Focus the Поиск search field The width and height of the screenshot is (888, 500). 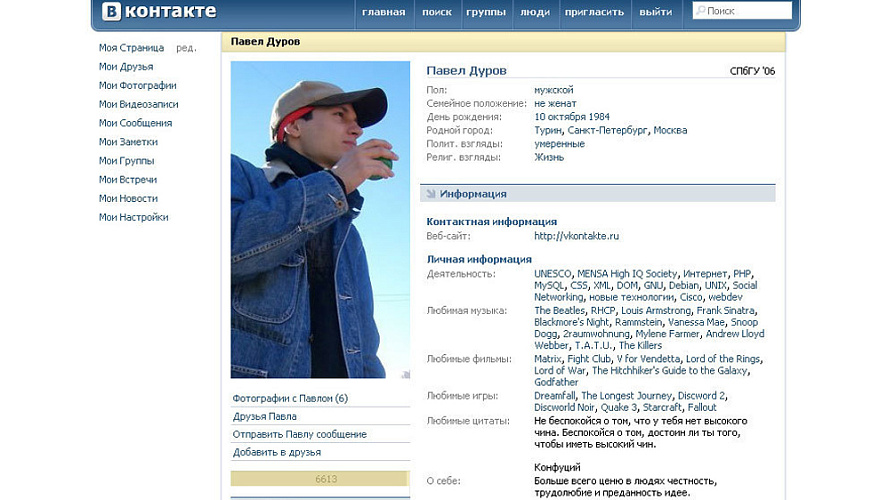pos(742,10)
